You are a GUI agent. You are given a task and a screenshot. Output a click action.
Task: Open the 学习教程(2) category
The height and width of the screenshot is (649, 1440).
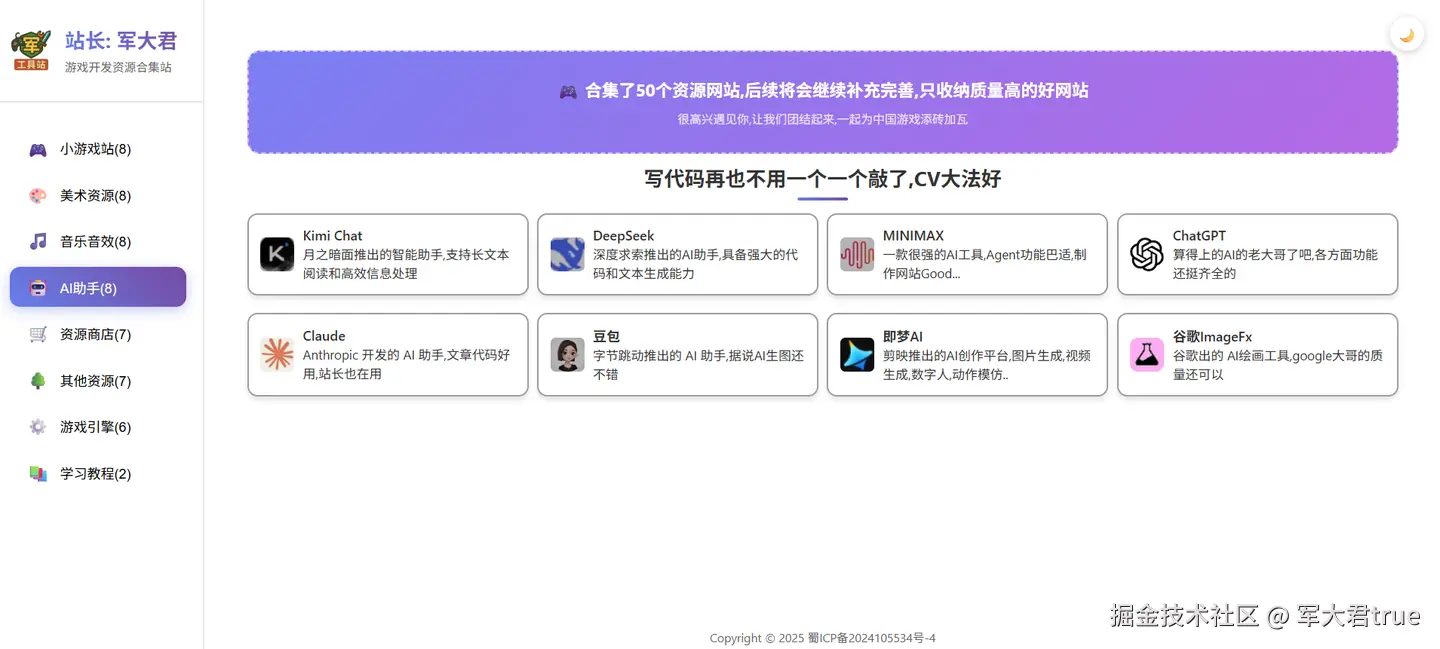pyautogui.click(x=98, y=473)
